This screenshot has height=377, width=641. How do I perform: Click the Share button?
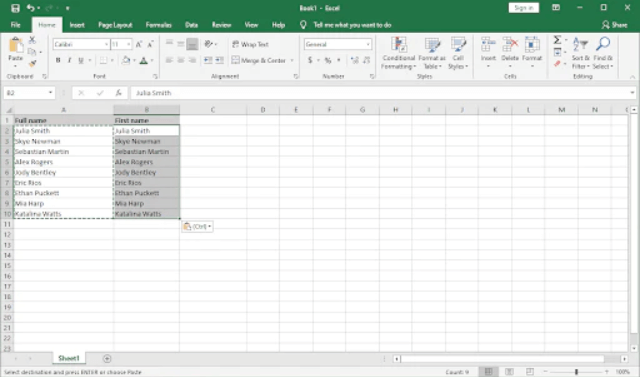[614, 25]
